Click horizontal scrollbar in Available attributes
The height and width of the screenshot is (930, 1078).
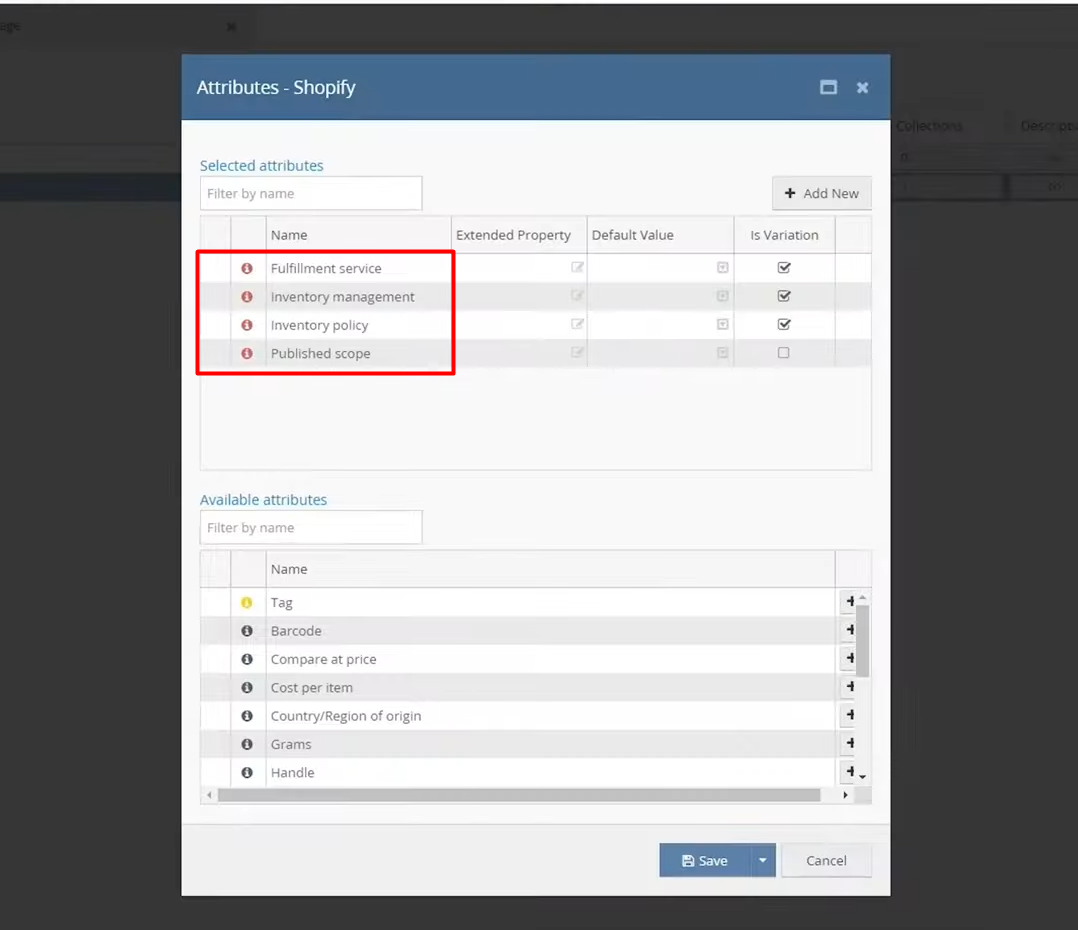tap(519, 795)
